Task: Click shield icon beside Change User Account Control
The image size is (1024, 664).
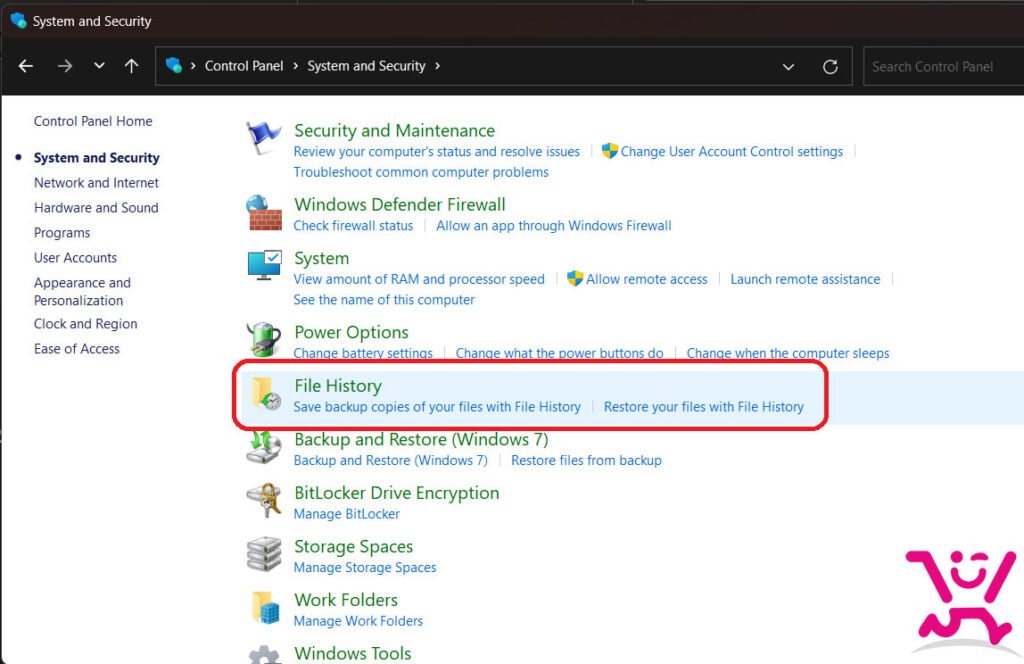Action: pos(609,151)
